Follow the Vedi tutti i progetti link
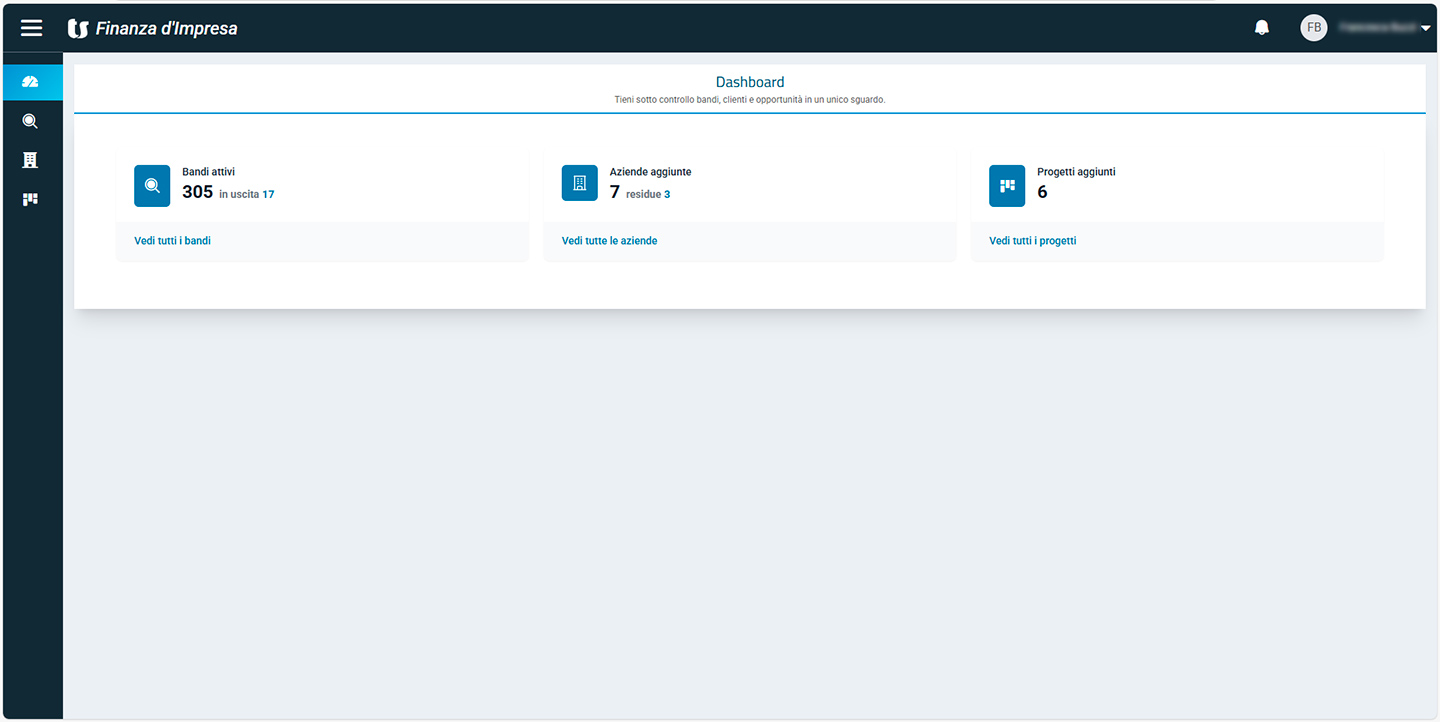 click(1033, 241)
